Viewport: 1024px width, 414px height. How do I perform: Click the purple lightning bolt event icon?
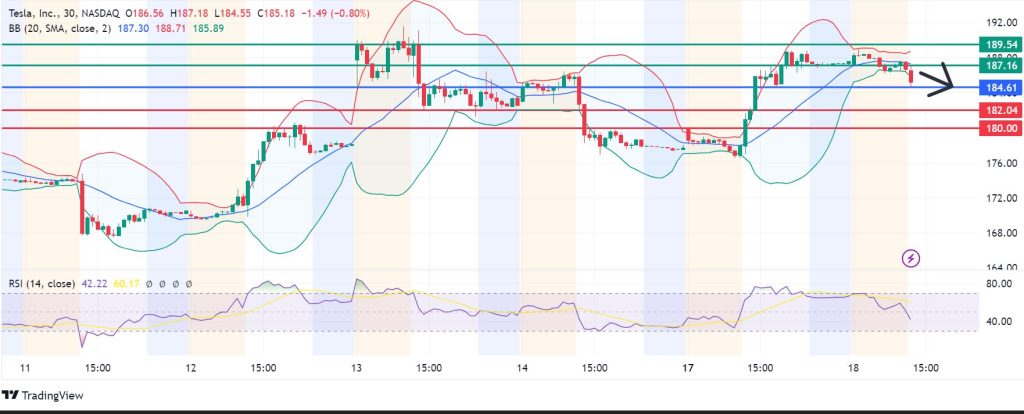pos(911,259)
